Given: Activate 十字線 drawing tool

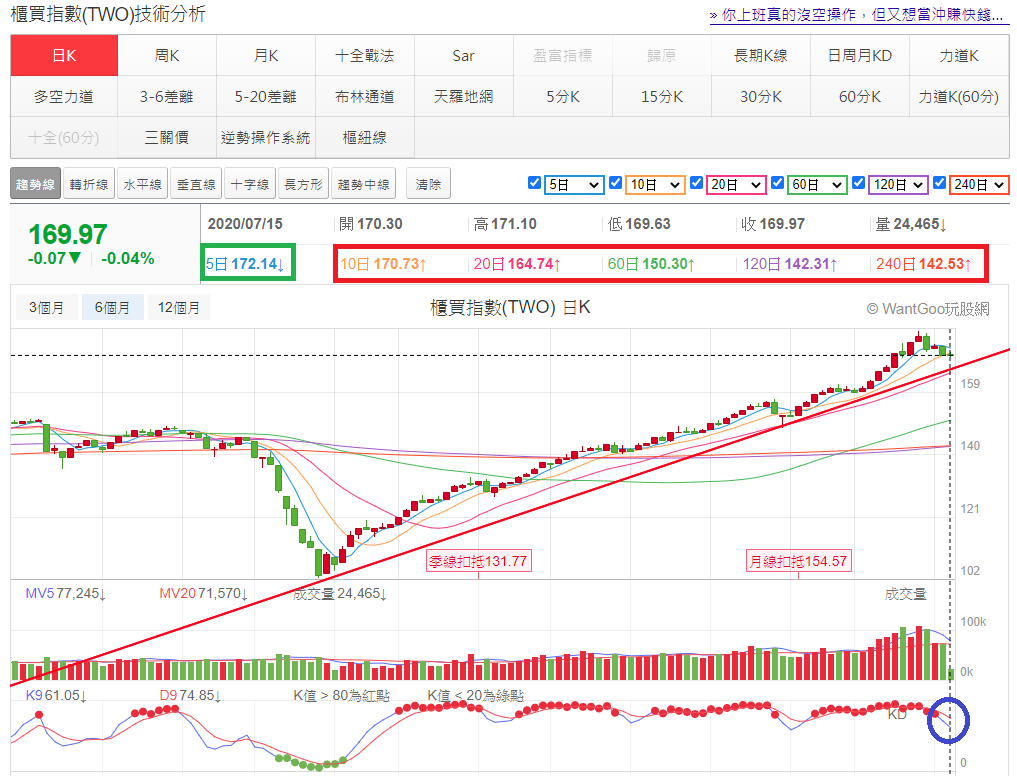Looking at the screenshot, I should click(x=250, y=184).
